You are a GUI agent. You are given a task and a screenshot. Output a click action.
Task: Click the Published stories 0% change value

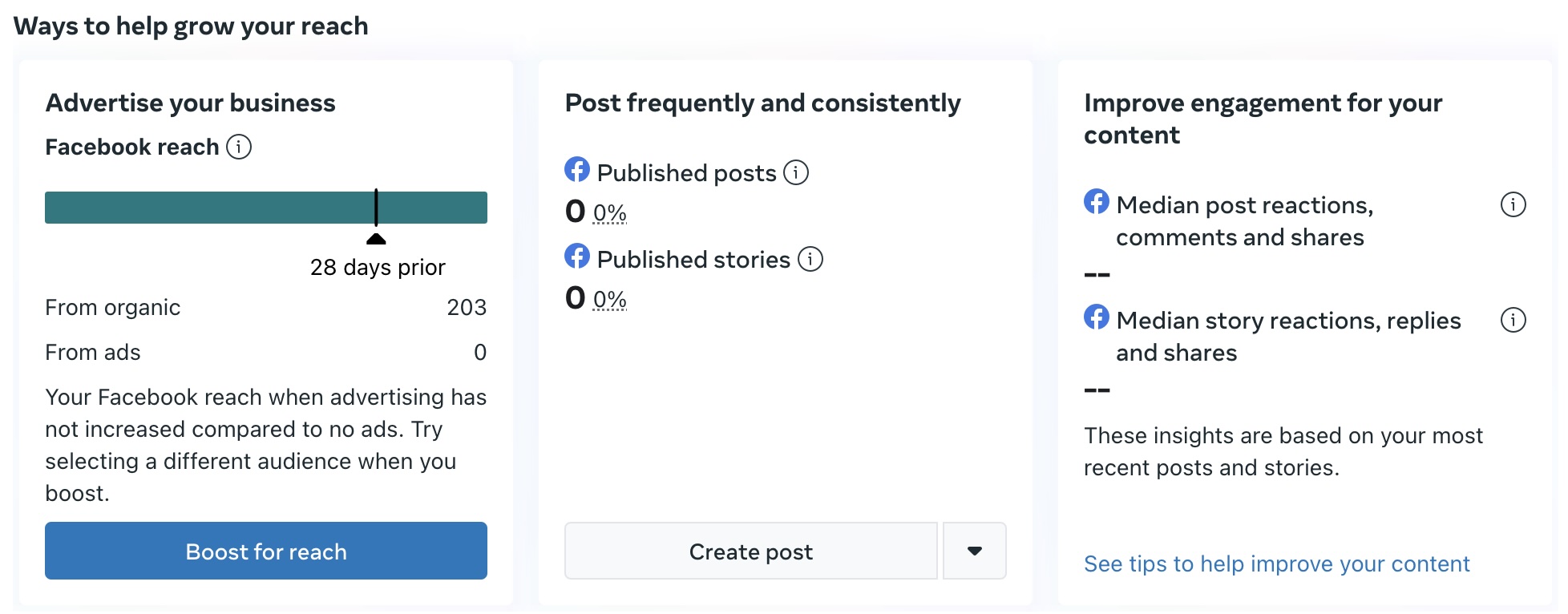609,300
